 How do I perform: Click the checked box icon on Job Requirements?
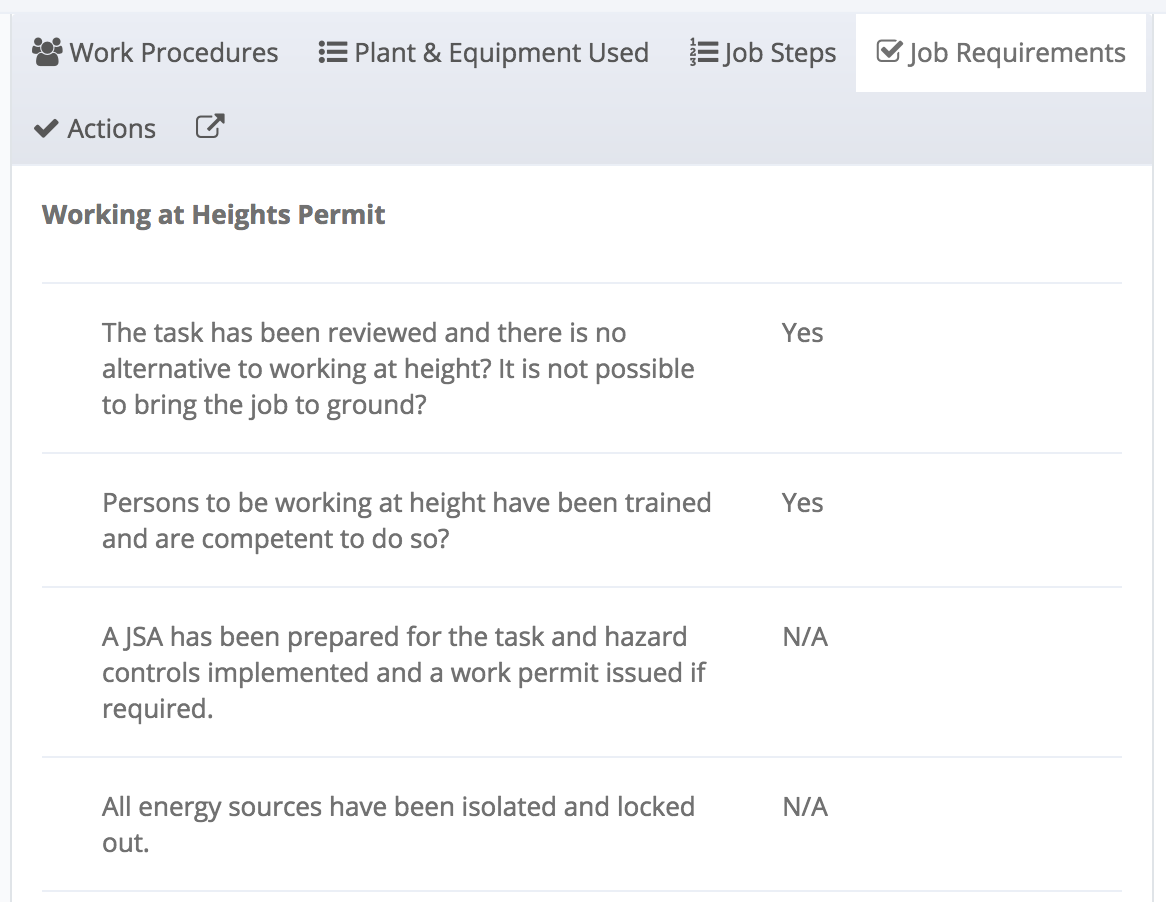(x=888, y=52)
